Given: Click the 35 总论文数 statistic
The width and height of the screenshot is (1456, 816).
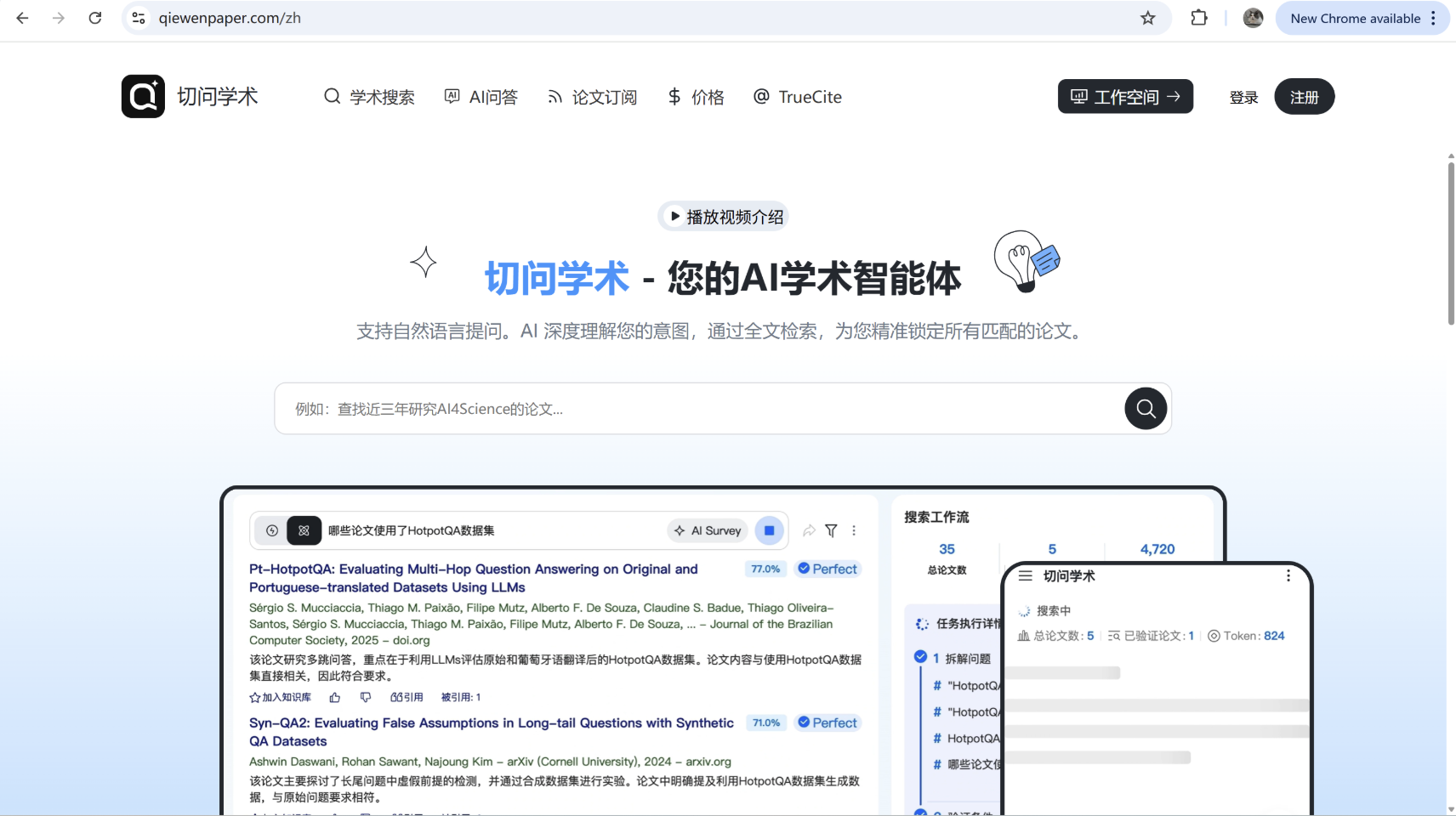Looking at the screenshot, I should 947,558.
